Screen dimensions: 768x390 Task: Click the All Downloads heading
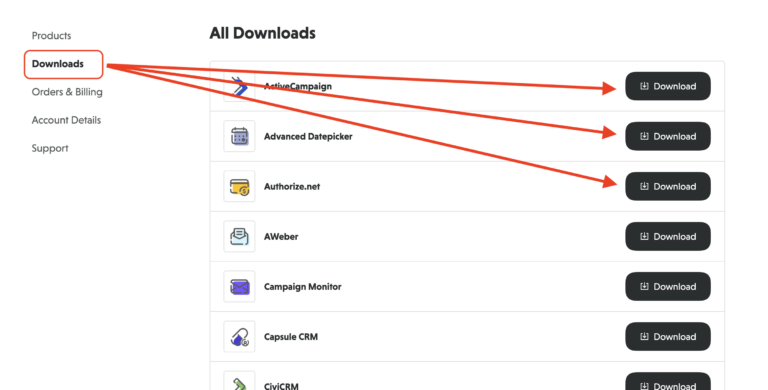click(x=263, y=33)
